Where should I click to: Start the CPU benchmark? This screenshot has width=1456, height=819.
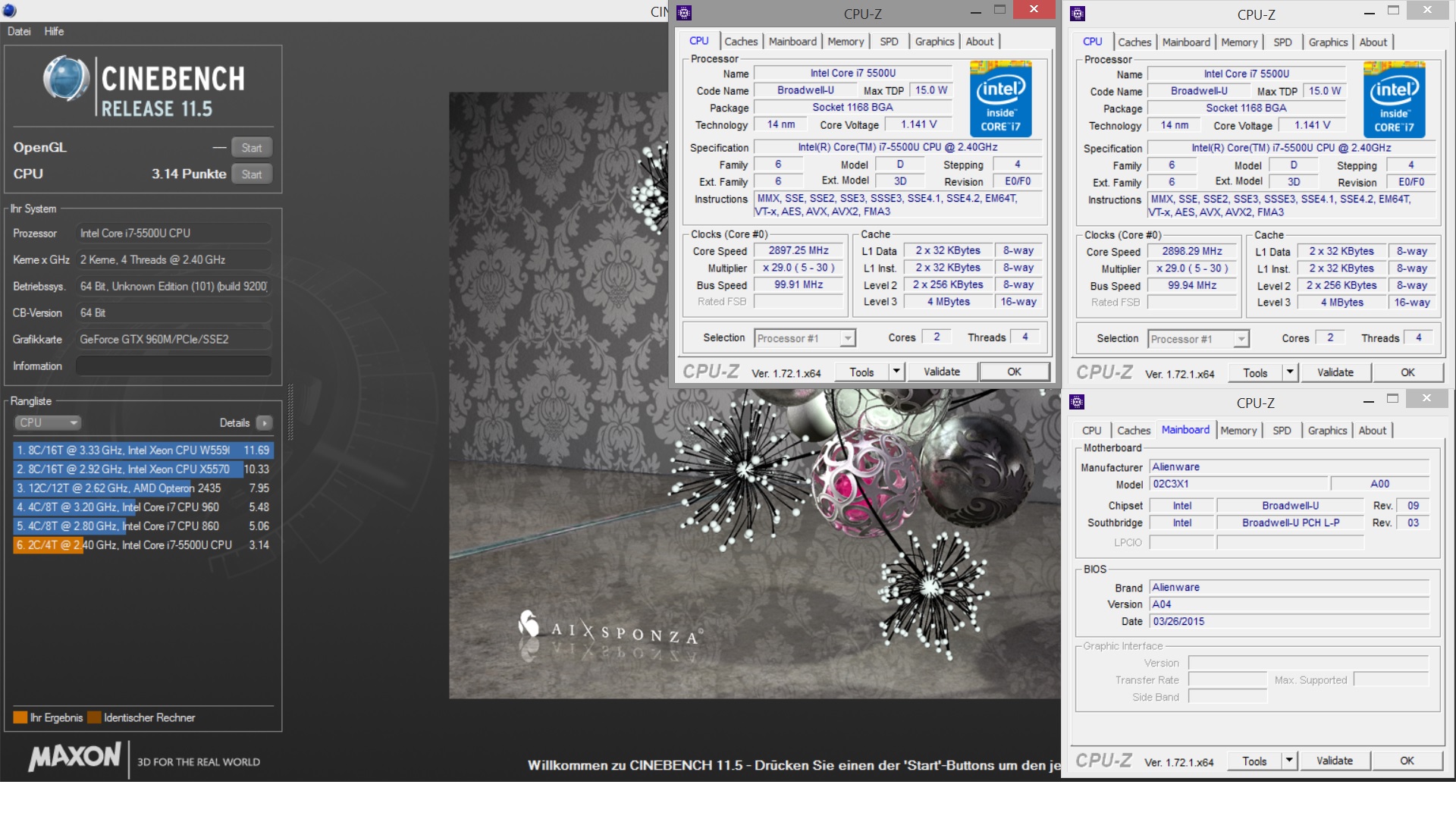[x=252, y=174]
